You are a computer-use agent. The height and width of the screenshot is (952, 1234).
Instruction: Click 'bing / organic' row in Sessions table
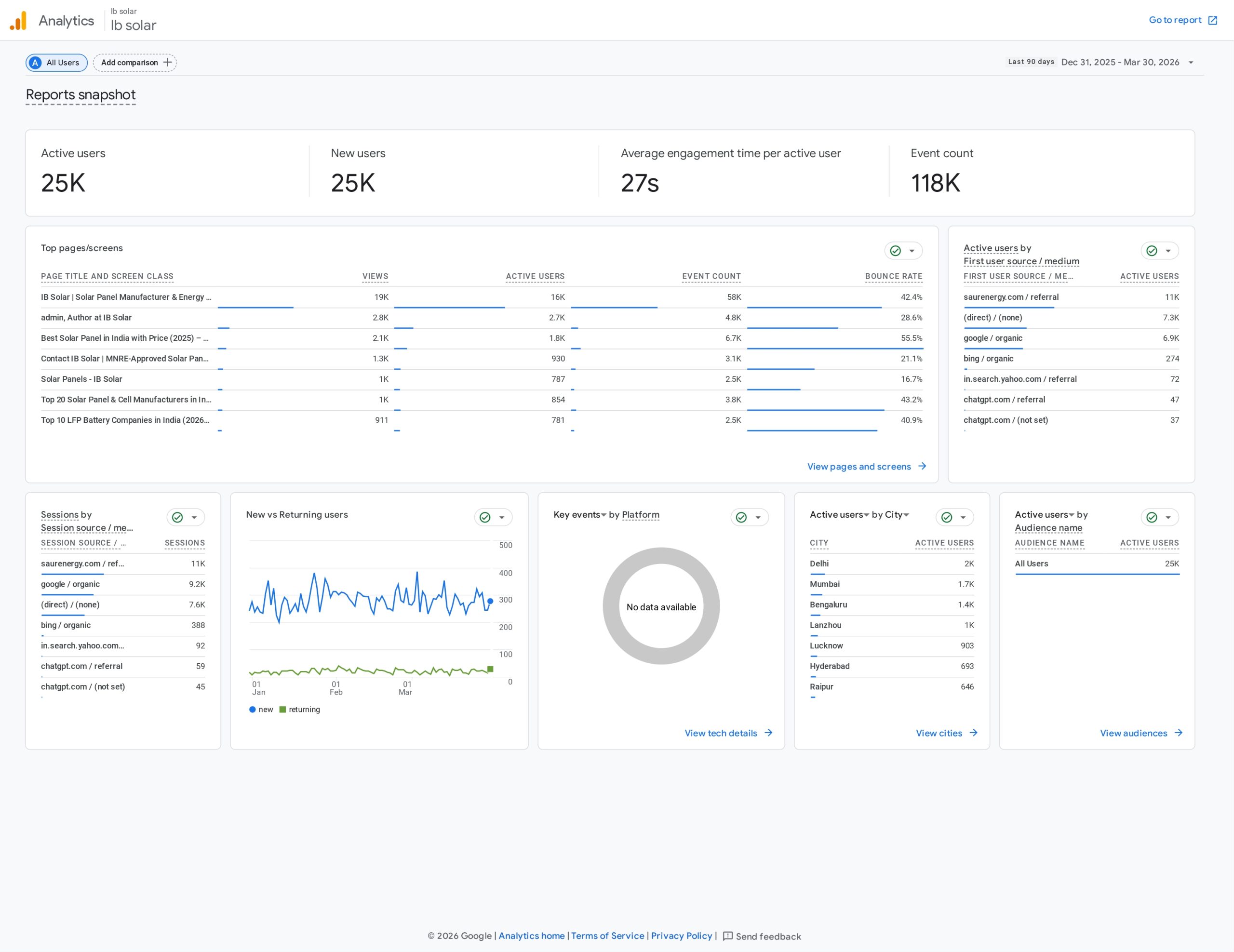[x=122, y=626]
